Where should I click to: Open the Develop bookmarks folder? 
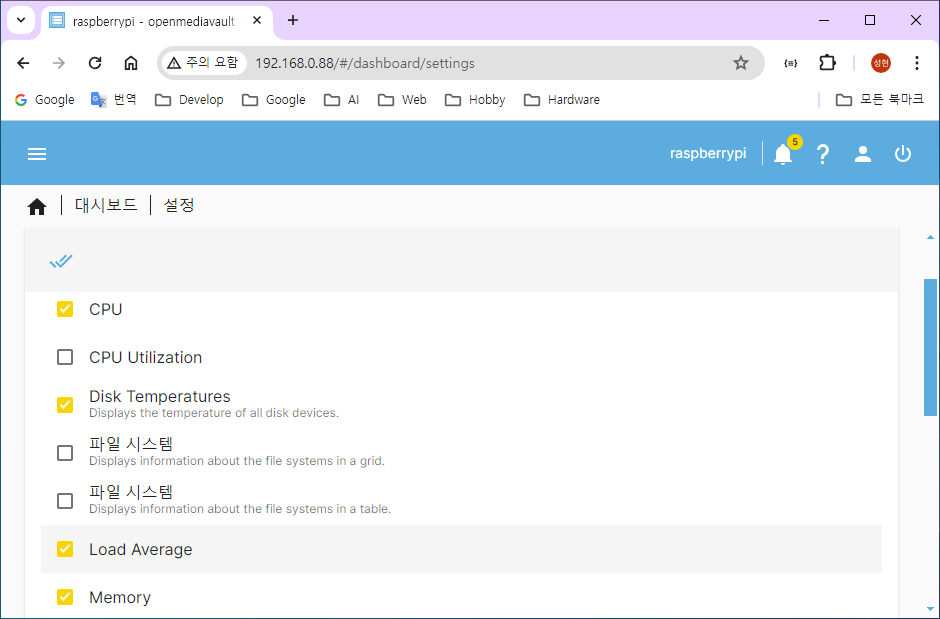tap(189, 99)
